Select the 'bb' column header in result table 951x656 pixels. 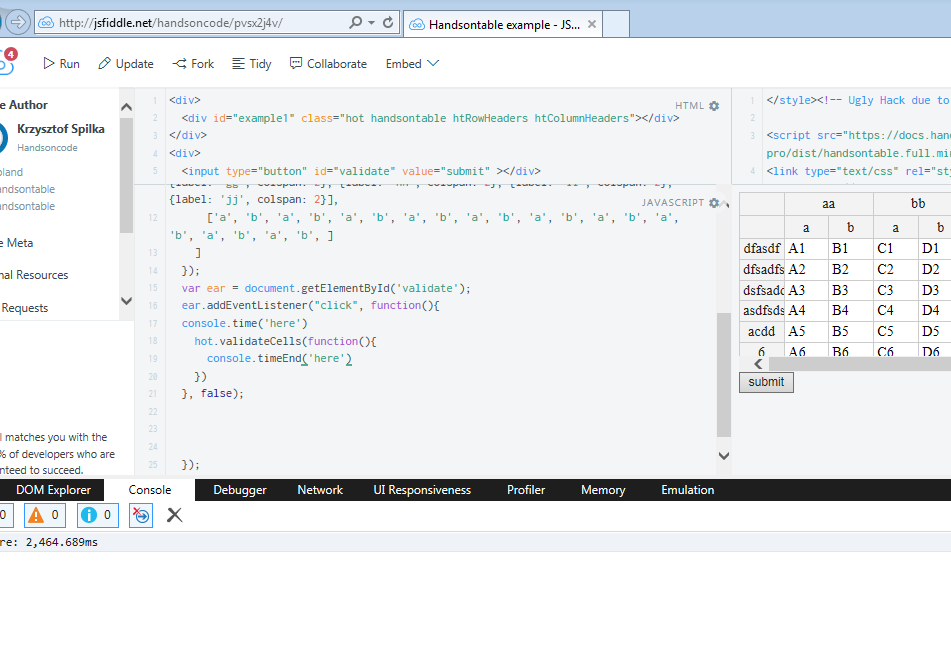click(912, 204)
